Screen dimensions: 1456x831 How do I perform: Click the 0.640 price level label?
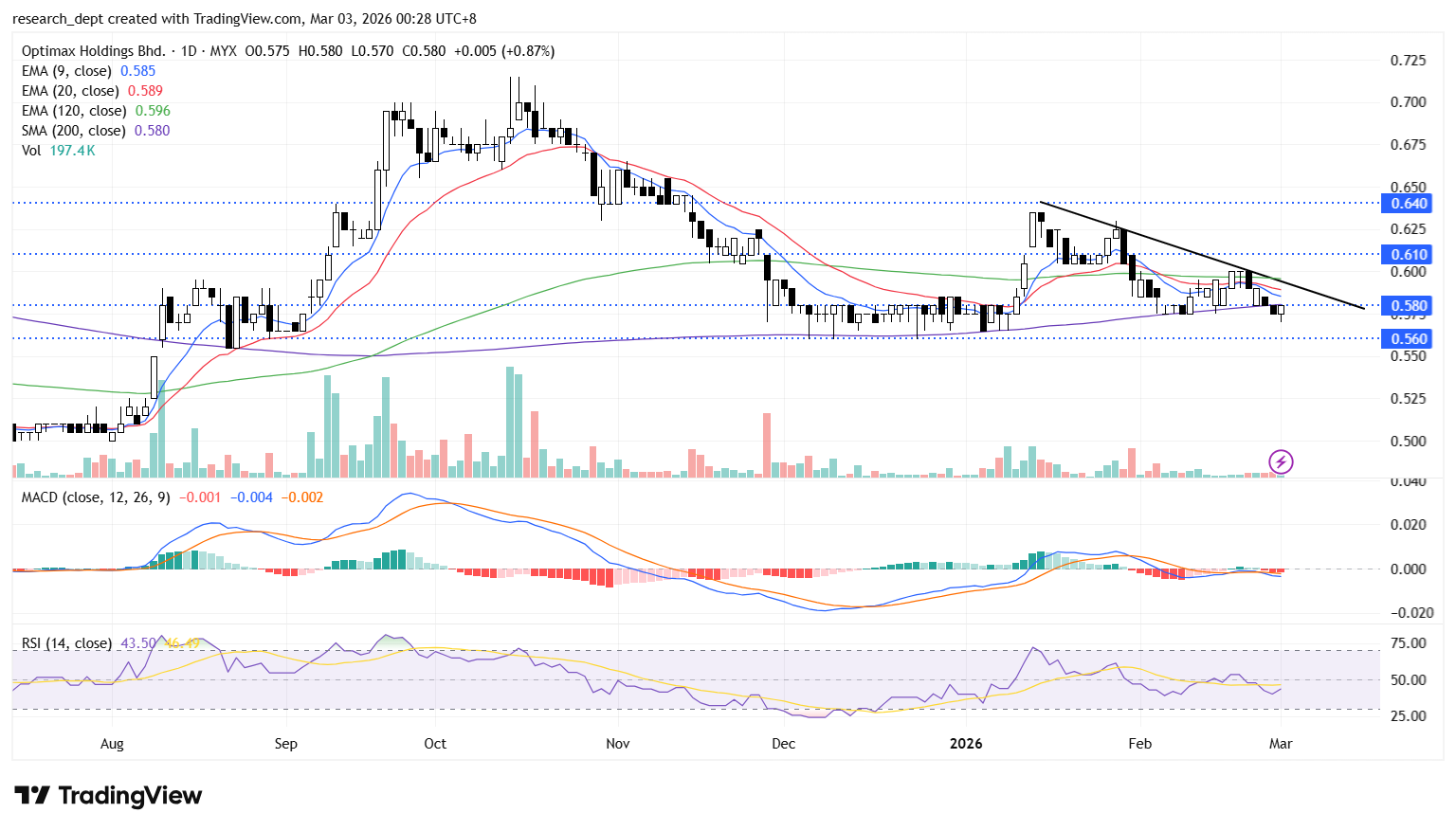pyautogui.click(x=1408, y=204)
